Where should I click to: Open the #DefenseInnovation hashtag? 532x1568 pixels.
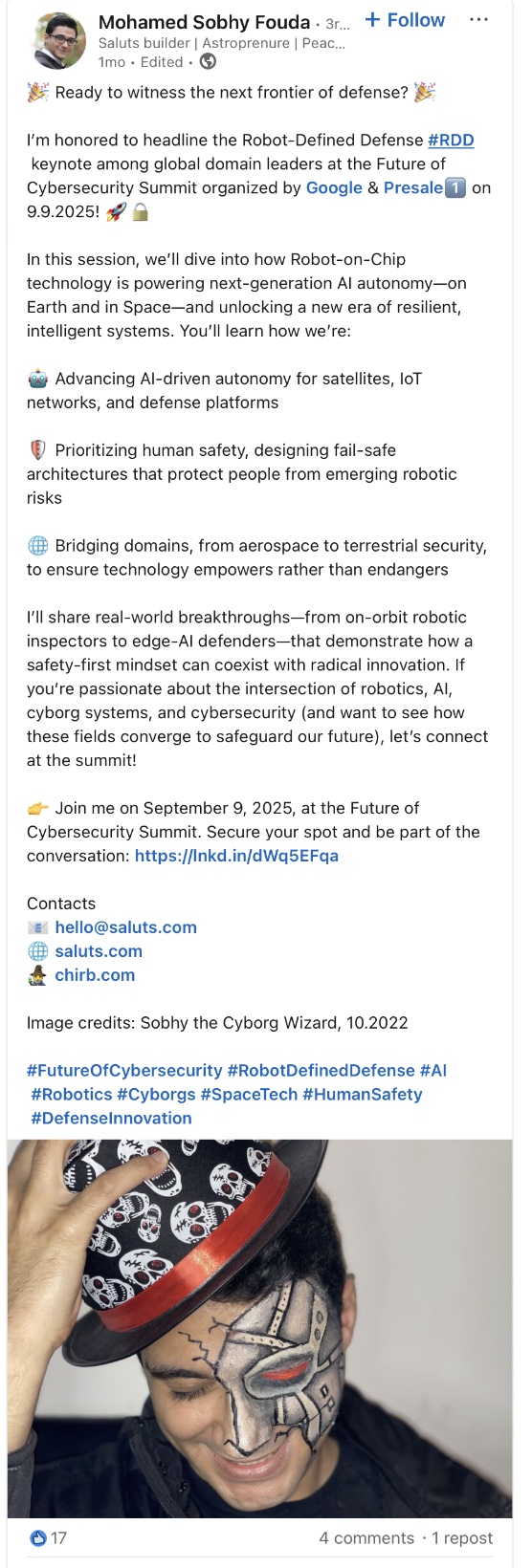point(112,1119)
